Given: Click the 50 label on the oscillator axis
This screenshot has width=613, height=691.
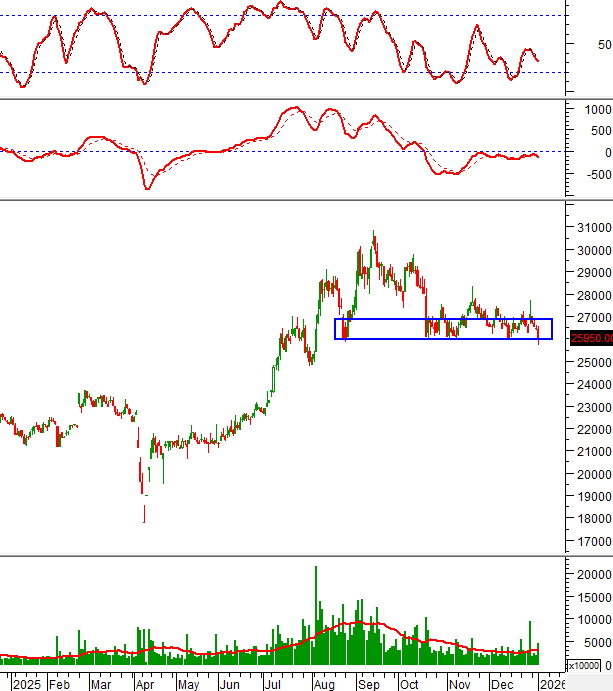Looking at the screenshot, I should (603, 44).
